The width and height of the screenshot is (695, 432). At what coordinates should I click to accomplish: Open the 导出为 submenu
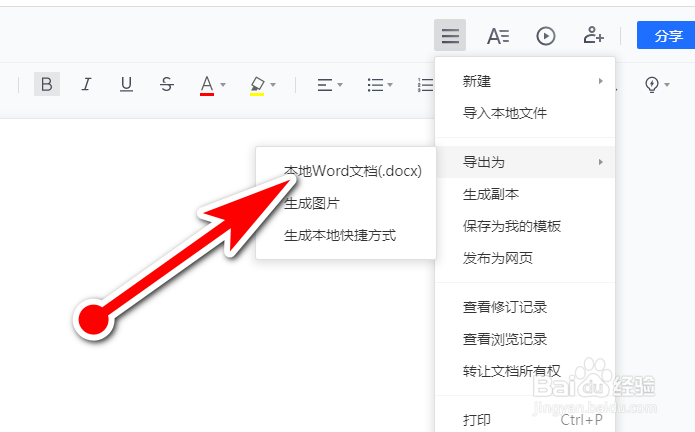525,162
